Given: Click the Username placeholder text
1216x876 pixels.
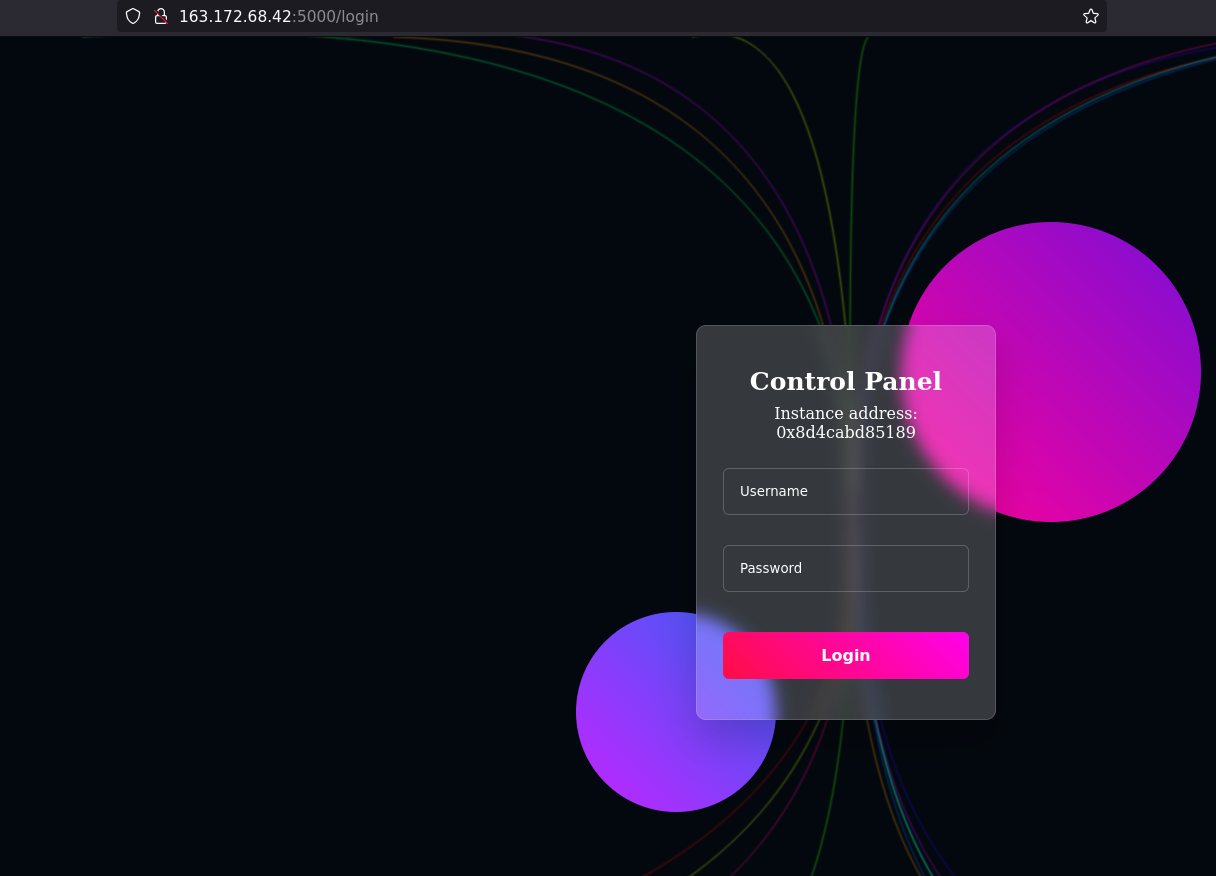Looking at the screenshot, I should click(774, 491).
